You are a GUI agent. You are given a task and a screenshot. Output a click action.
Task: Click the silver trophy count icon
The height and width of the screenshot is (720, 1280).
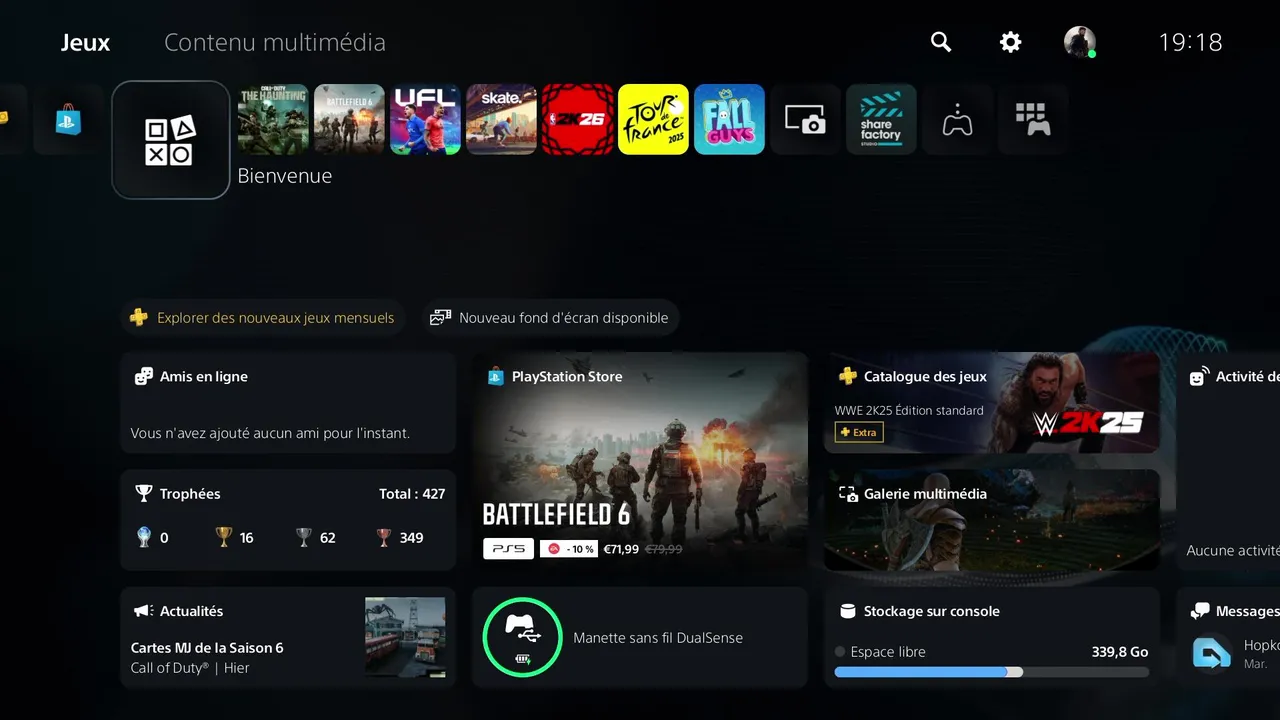304,537
